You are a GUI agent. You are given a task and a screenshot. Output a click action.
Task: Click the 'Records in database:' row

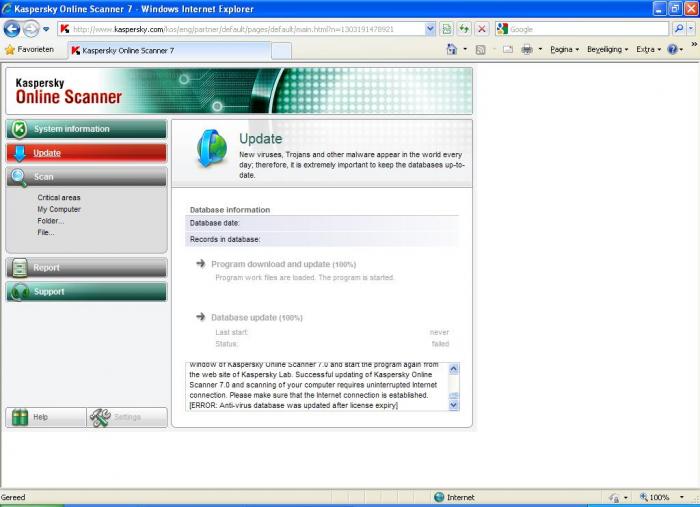pos(322,240)
